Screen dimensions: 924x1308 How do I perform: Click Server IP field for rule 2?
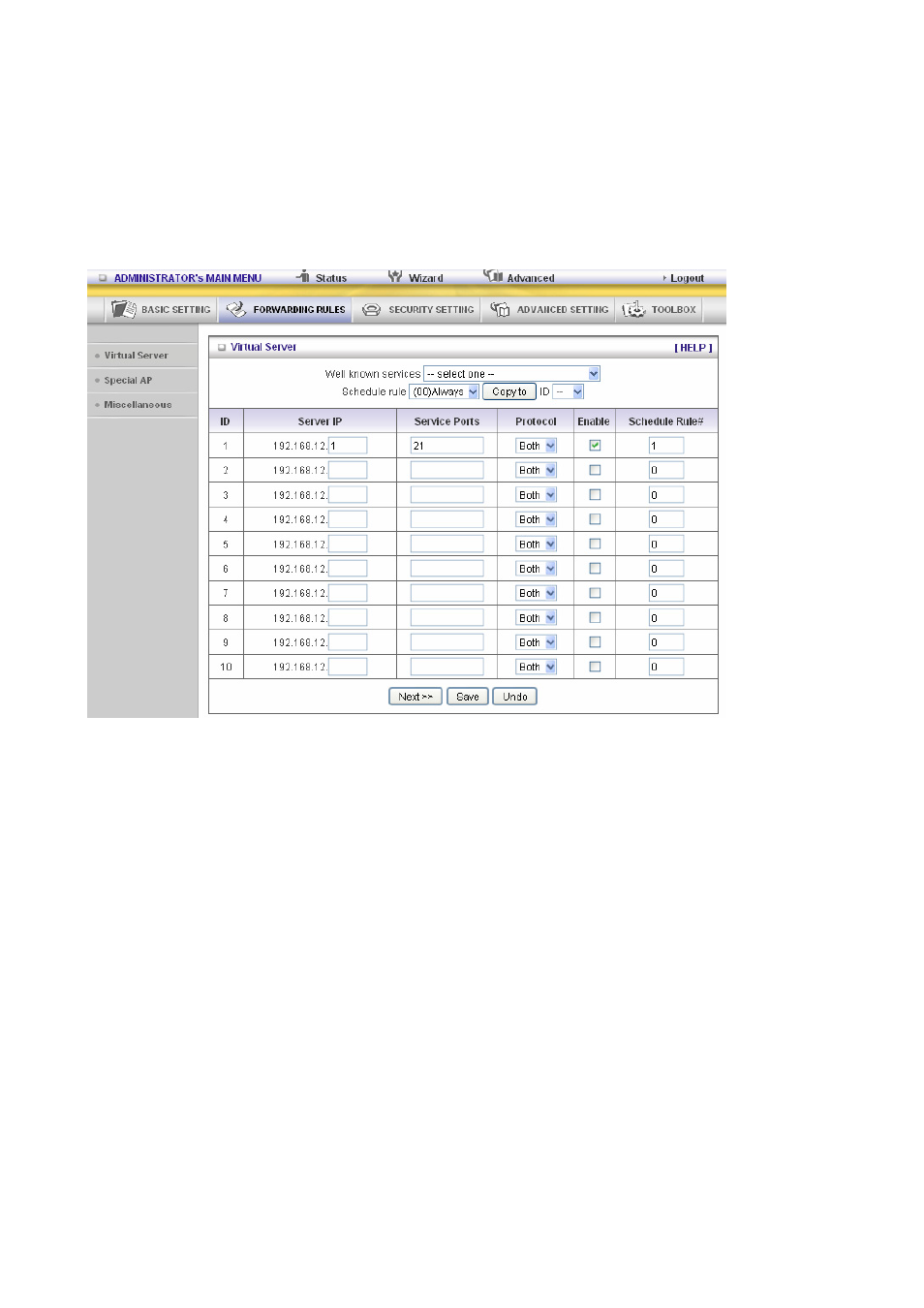348,470
